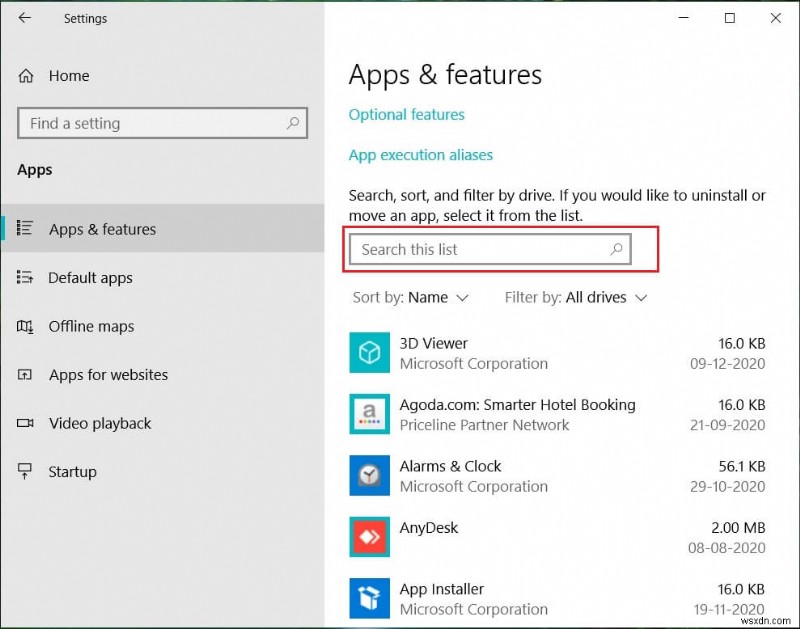Select the Agoda.com Smarter Hotel Booking icon
This screenshot has height=629, width=800.
tap(369, 414)
